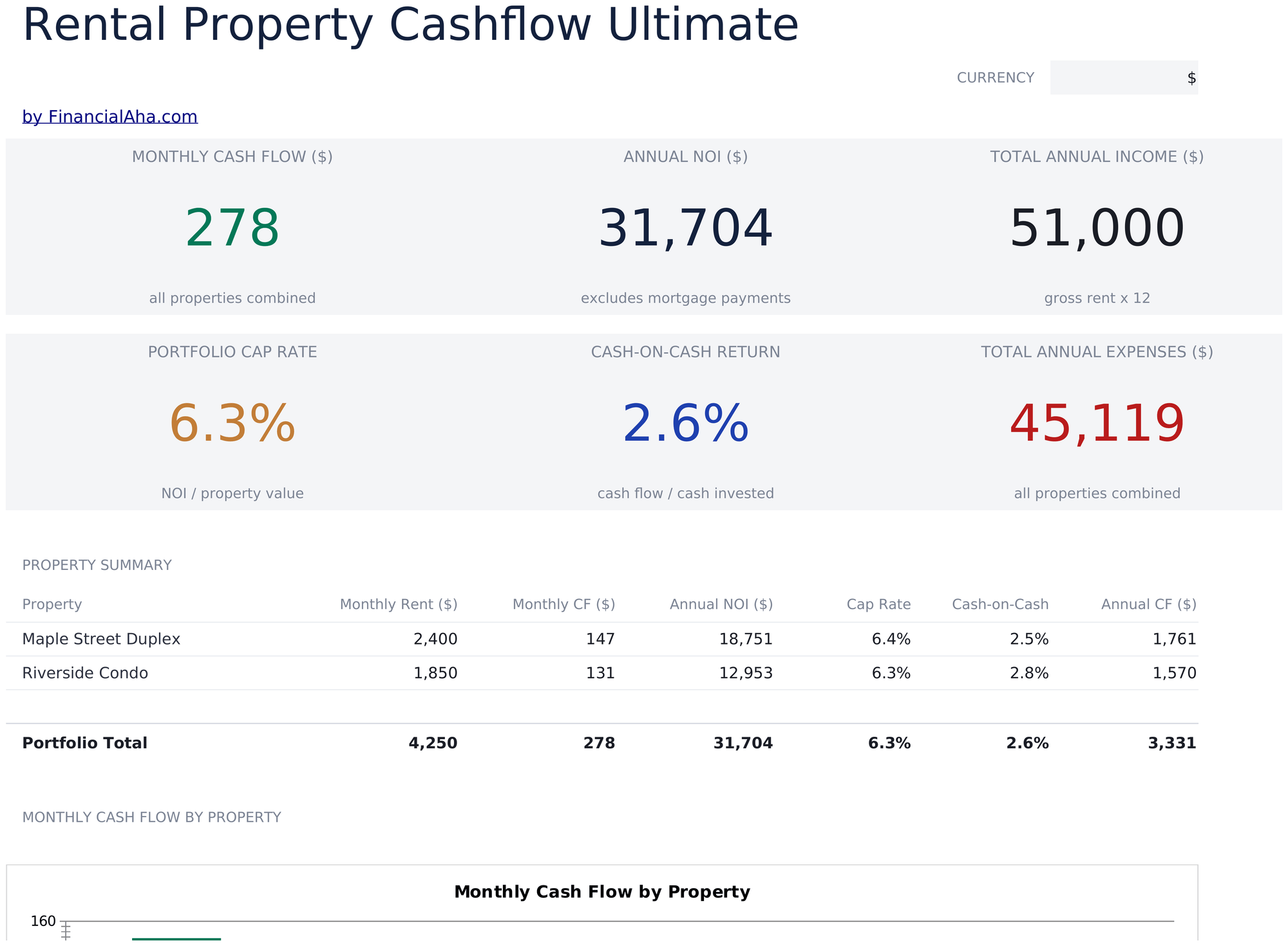Select Maple Street Duplex monthly CF 147

tap(600, 639)
